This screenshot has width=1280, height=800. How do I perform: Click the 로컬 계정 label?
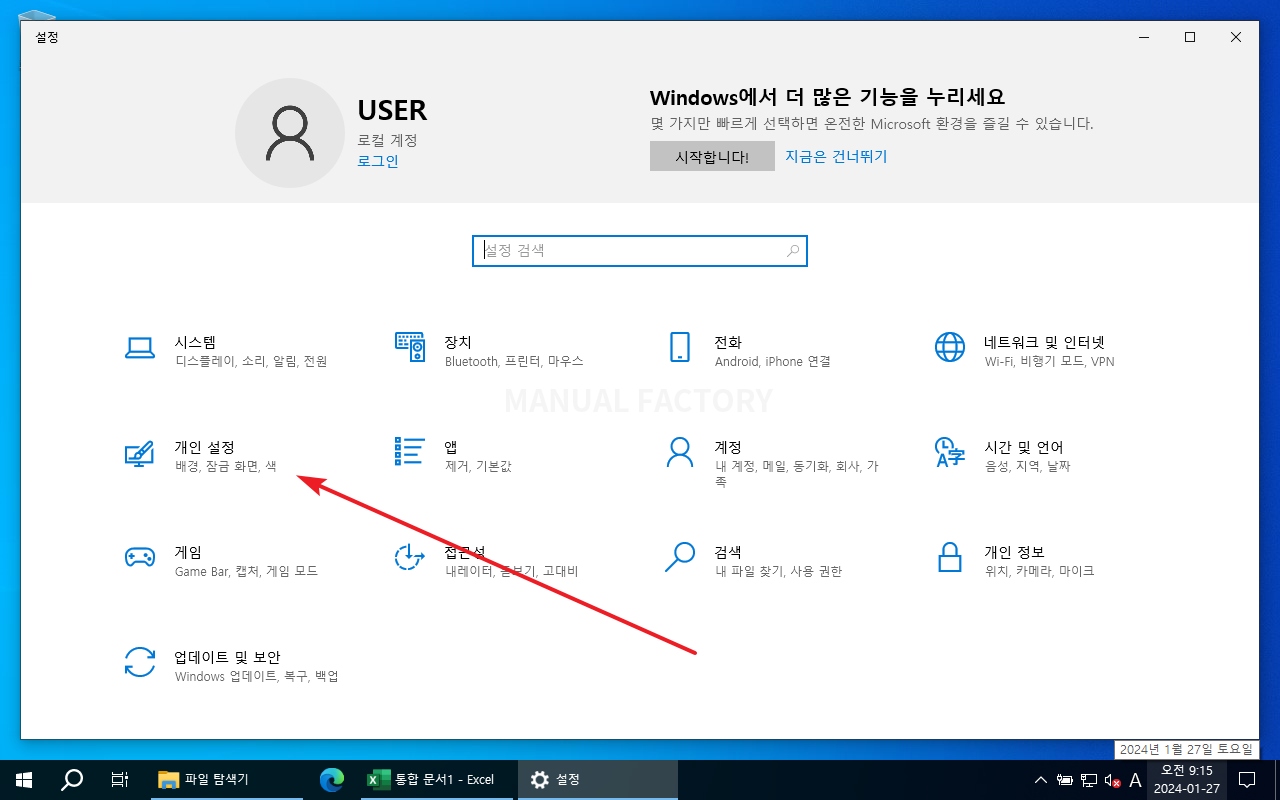click(387, 140)
